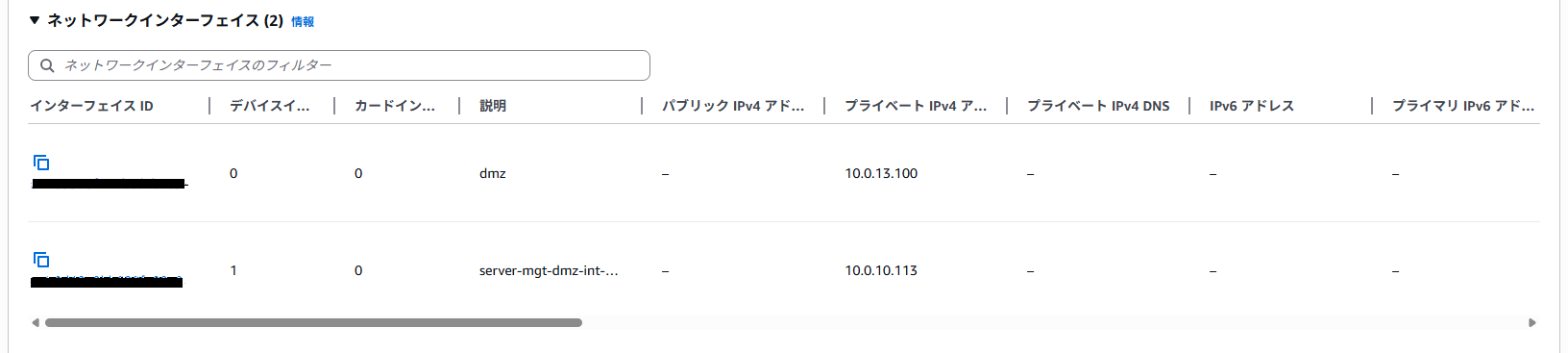Image resolution: width=1568 pixels, height=353 pixels.
Task: Click the server-mgt-dmz-int description cell
Action: 549,270
